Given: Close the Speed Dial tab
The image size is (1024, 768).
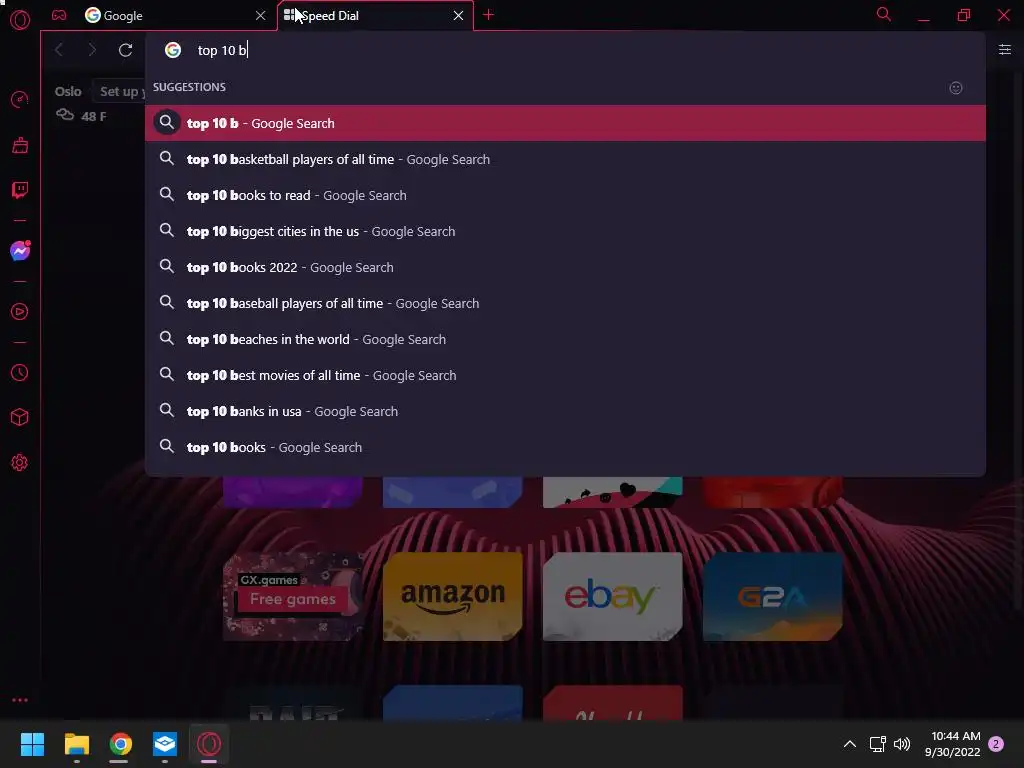Looking at the screenshot, I should click(458, 15).
